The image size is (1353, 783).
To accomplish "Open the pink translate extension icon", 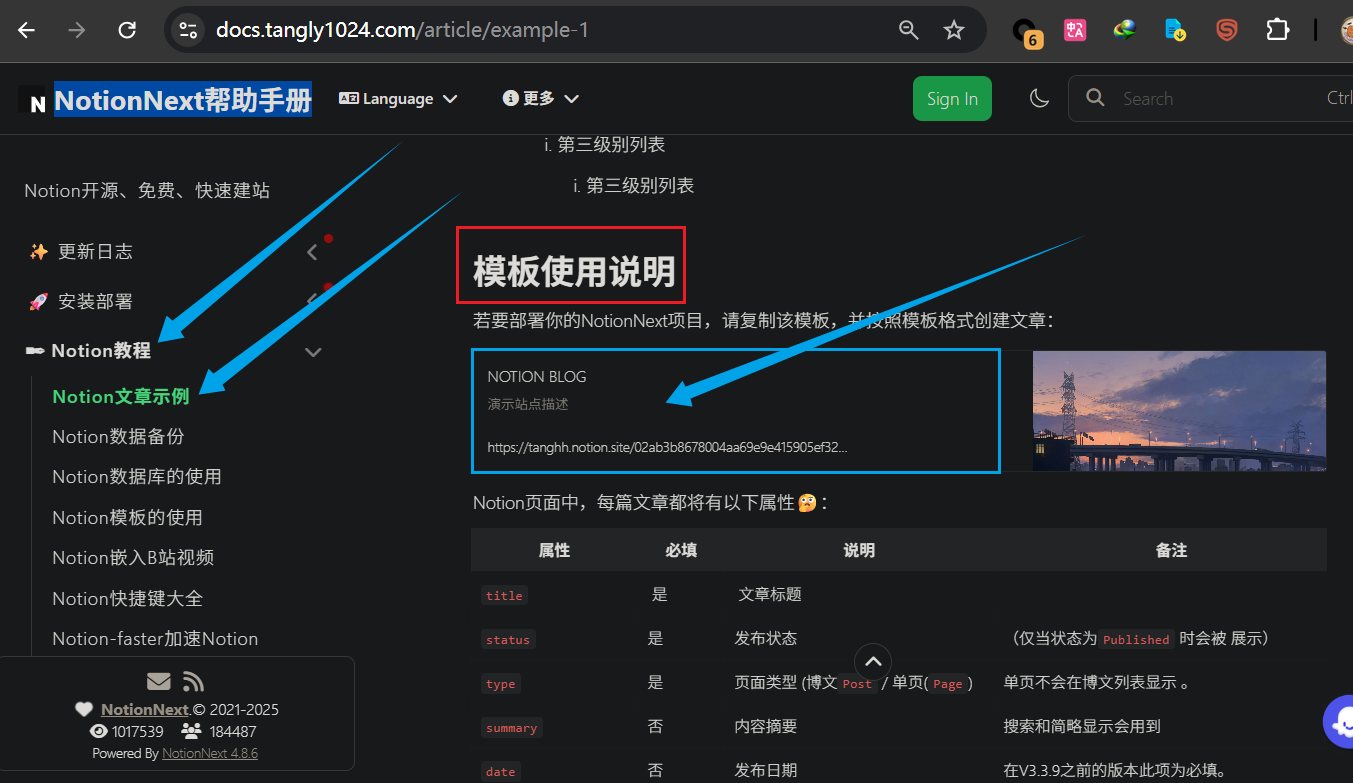I will (1075, 30).
